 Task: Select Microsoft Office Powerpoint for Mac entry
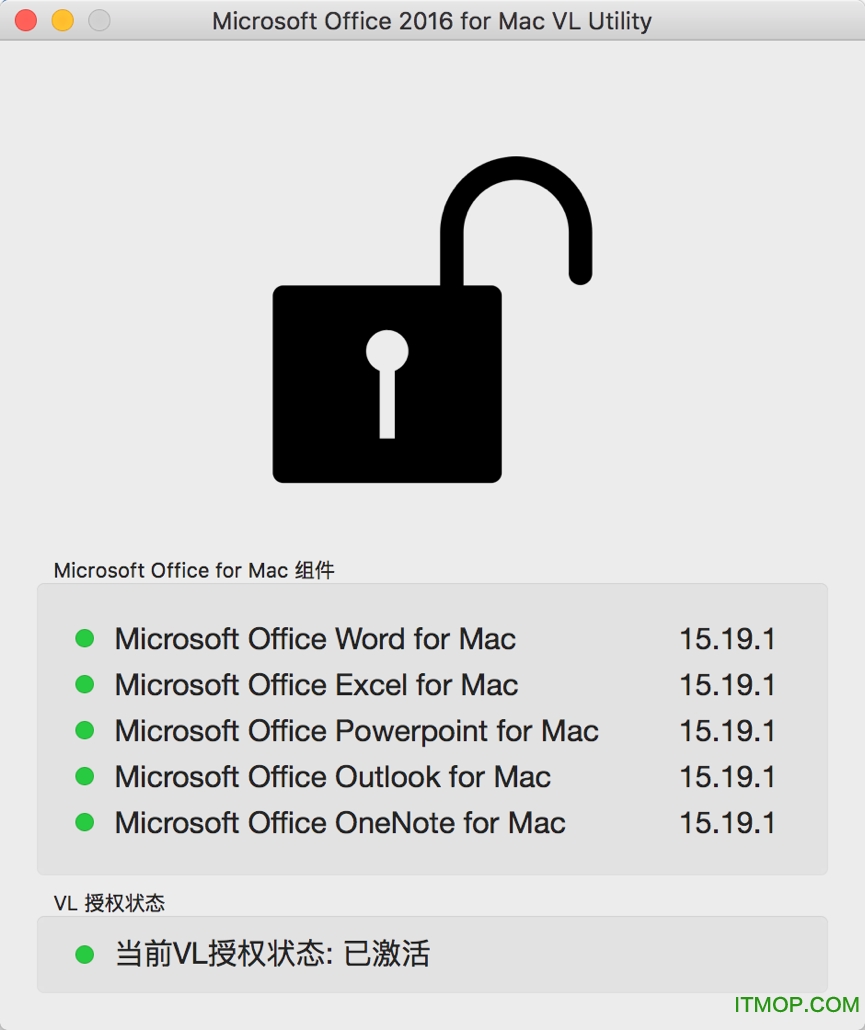coord(357,730)
